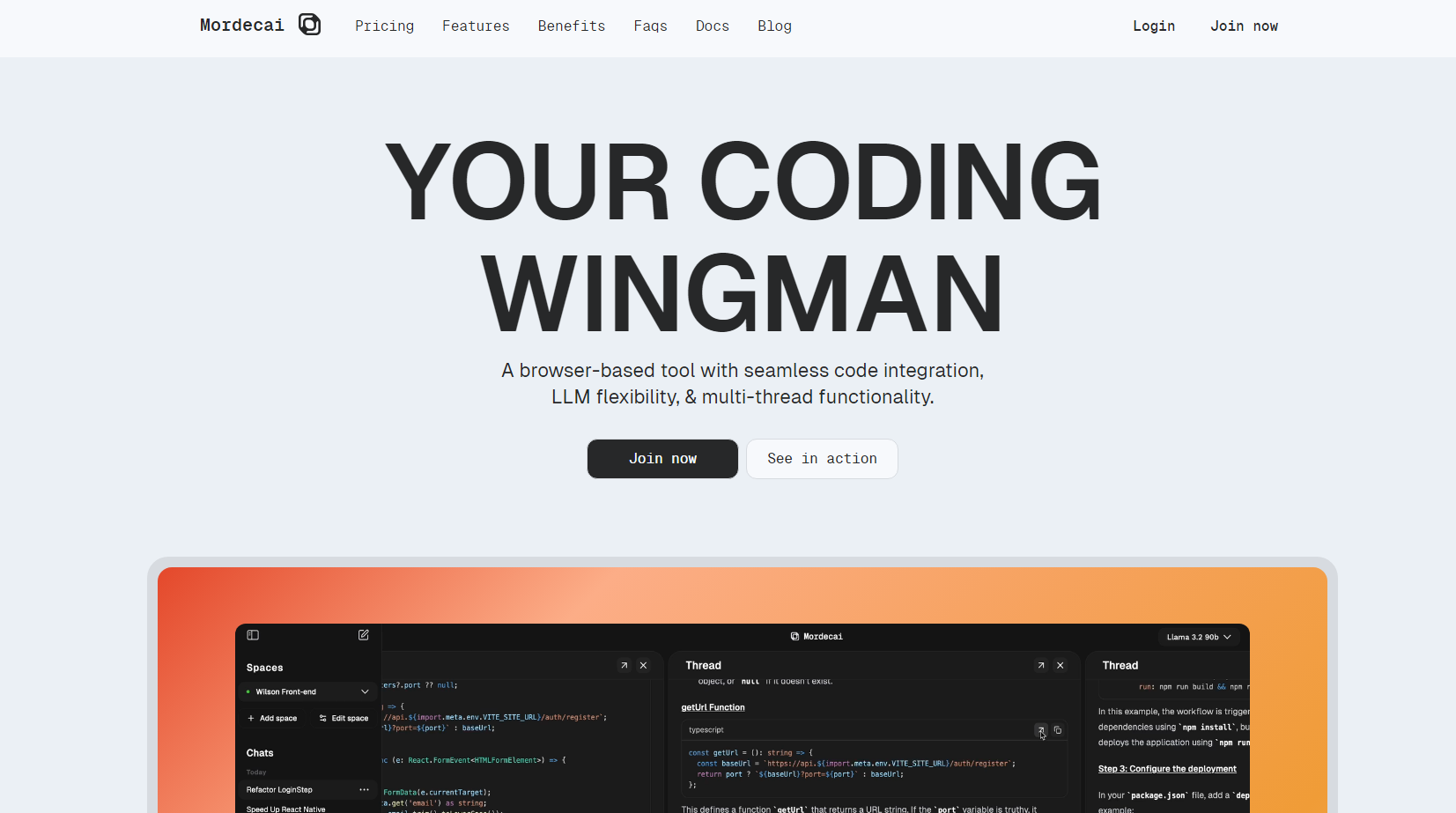Go to the Features section
Screen dimensions: 1456x813
pyautogui.click(x=476, y=26)
